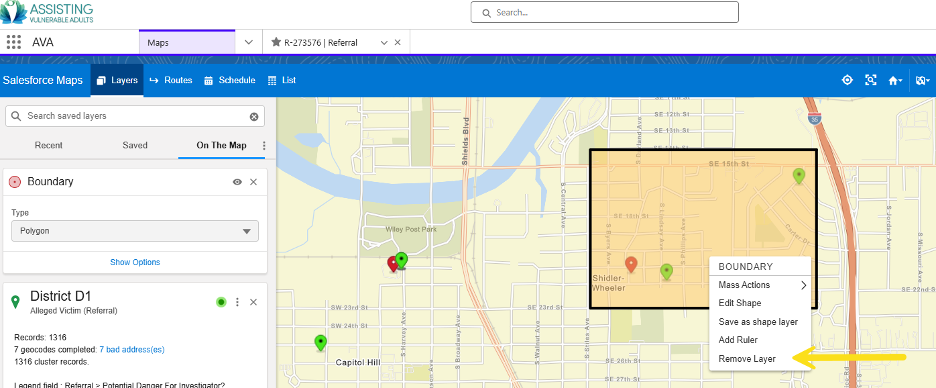This screenshot has height=388, width=936.
Task: Click the Capitol Hill map label
Action: point(358,362)
